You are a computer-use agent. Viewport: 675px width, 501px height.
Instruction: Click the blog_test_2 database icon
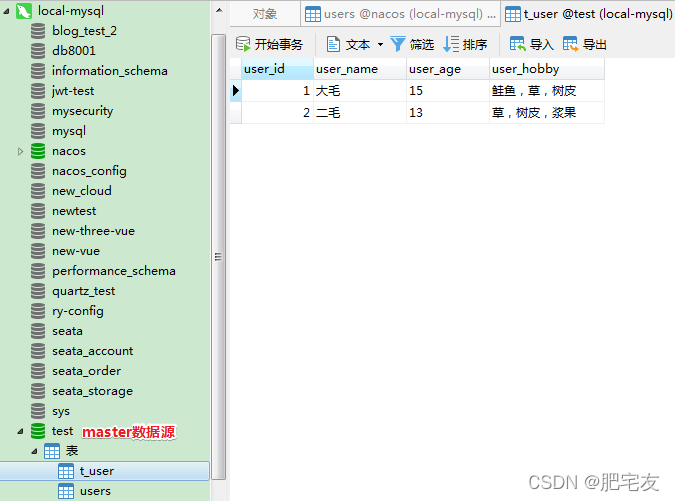tap(38, 31)
